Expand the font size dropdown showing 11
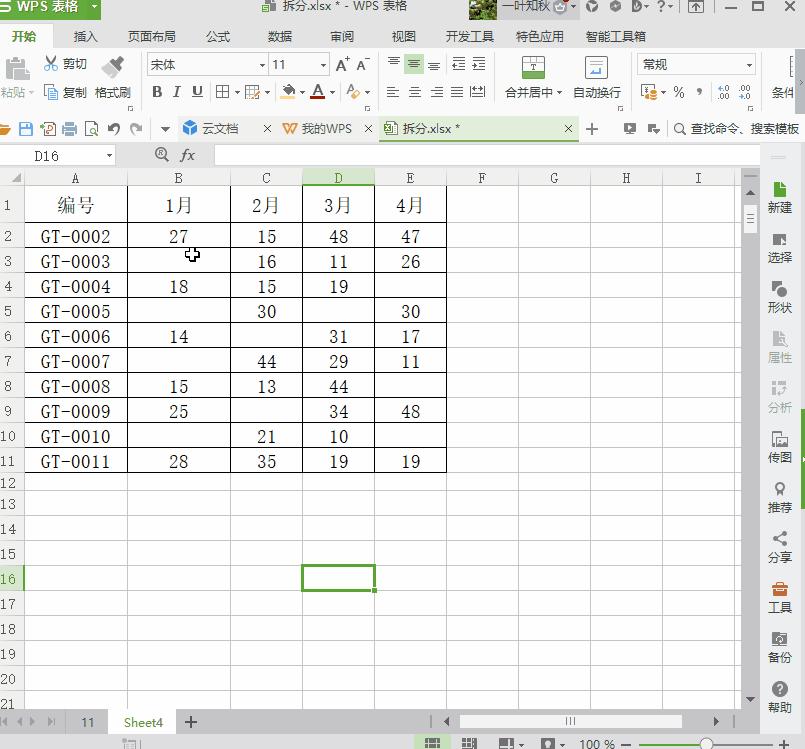This screenshot has height=749, width=805. coord(323,65)
